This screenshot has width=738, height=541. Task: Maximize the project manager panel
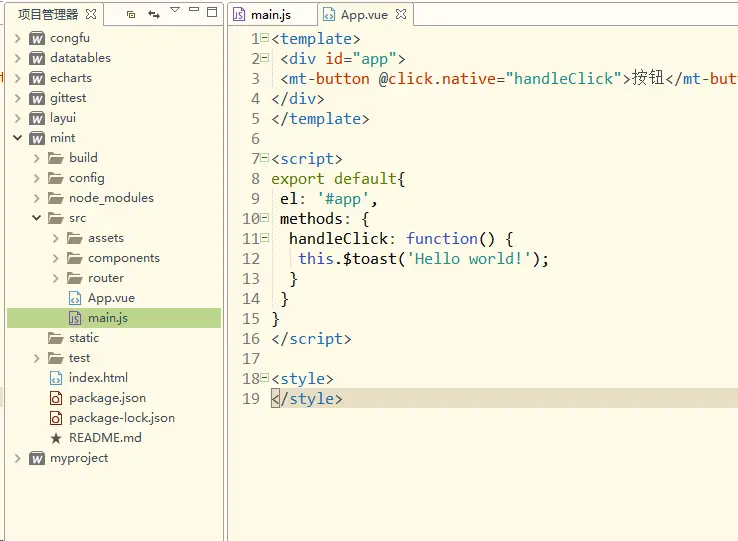[212, 12]
